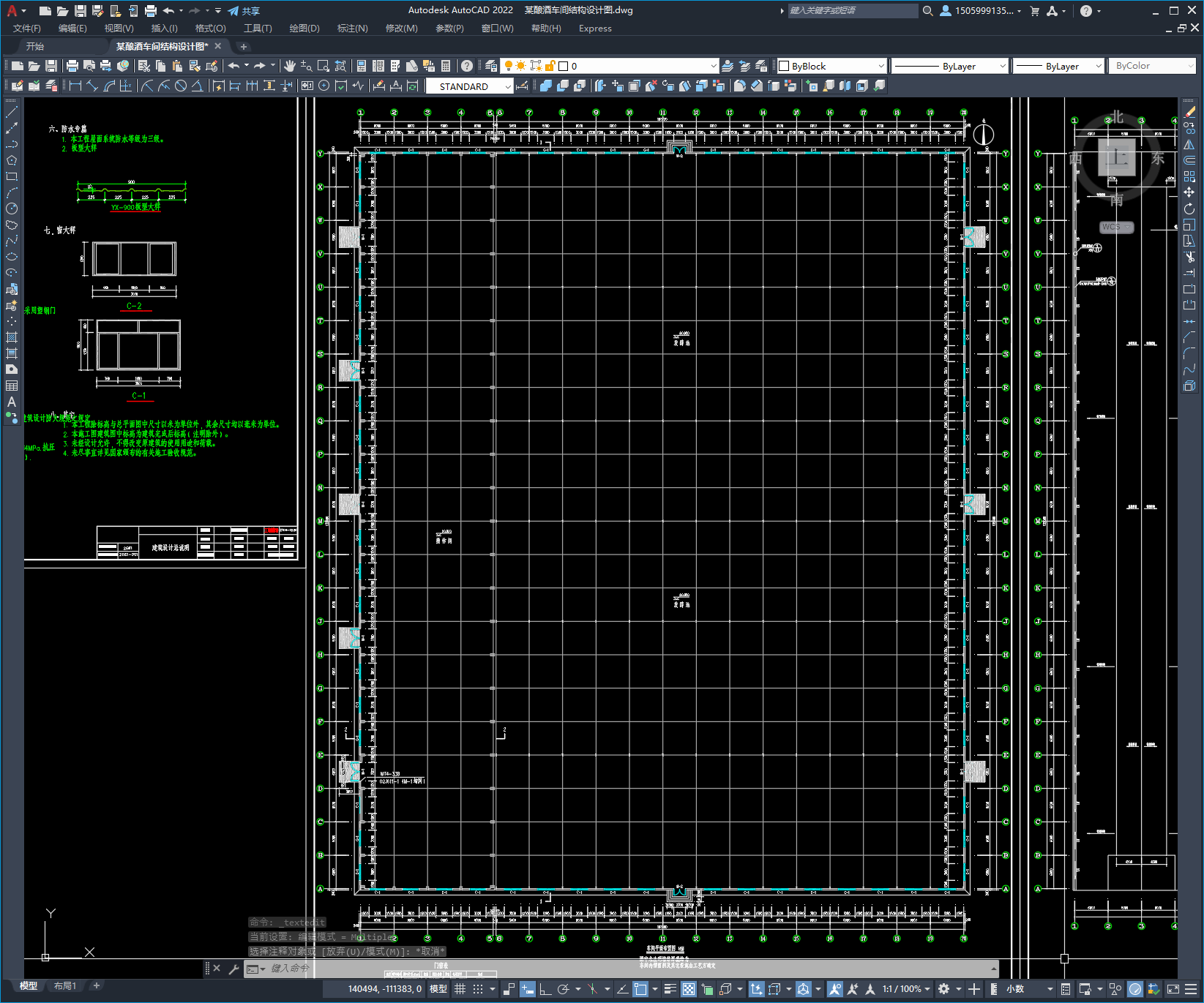This screenshot has height=1003, width=1204.
Task: Click the Help question mark in standard toolbar
Action: [467, 66]
